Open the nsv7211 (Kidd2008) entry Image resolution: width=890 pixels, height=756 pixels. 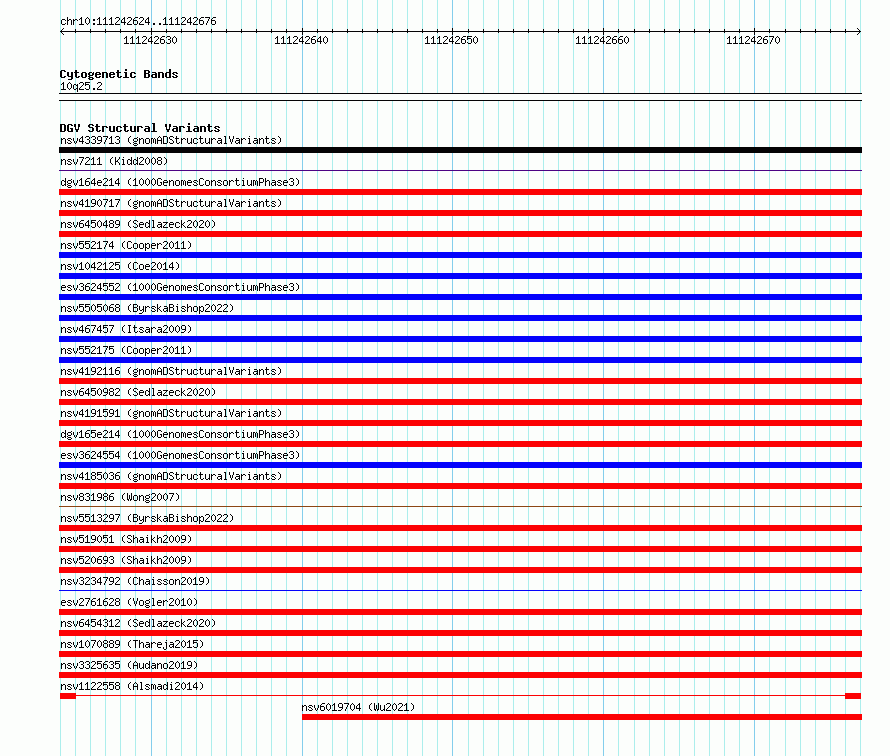tap(114, 161)
